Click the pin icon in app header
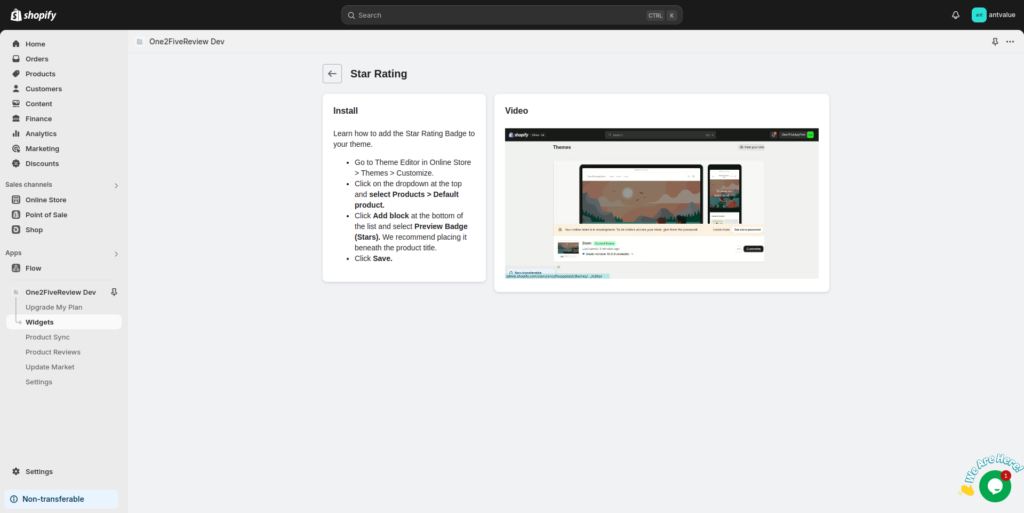Image resolution: width=1024 pixels, height=513 pixels. (x=994, y=42)
